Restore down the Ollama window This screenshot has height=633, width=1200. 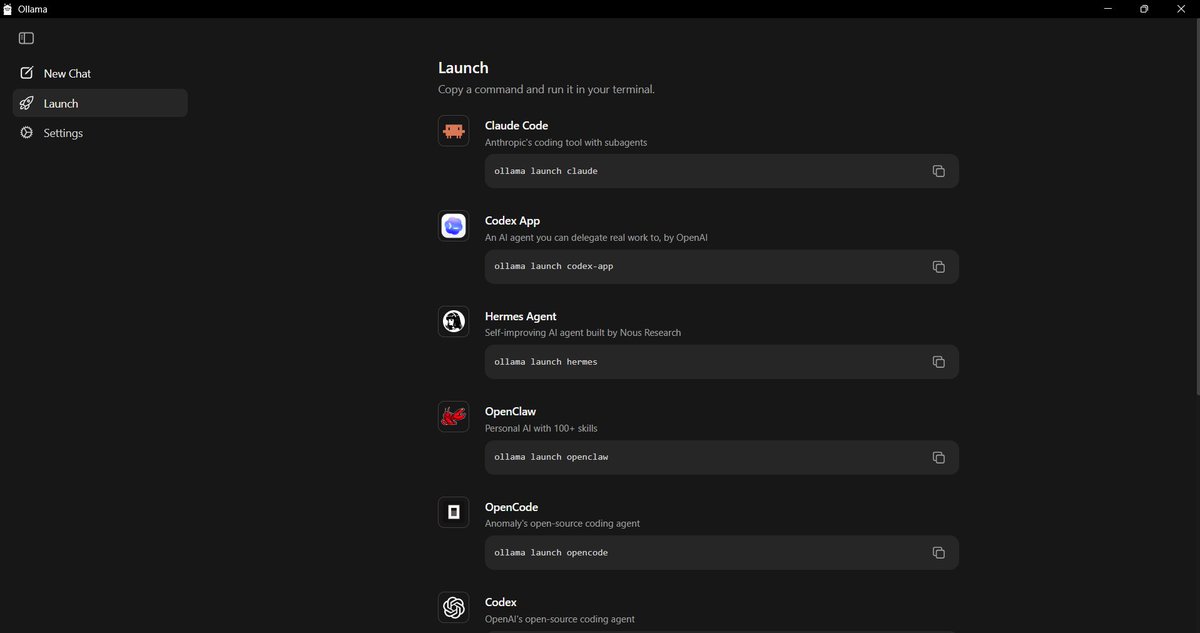pyautogui.click(x=1144, y=9)
